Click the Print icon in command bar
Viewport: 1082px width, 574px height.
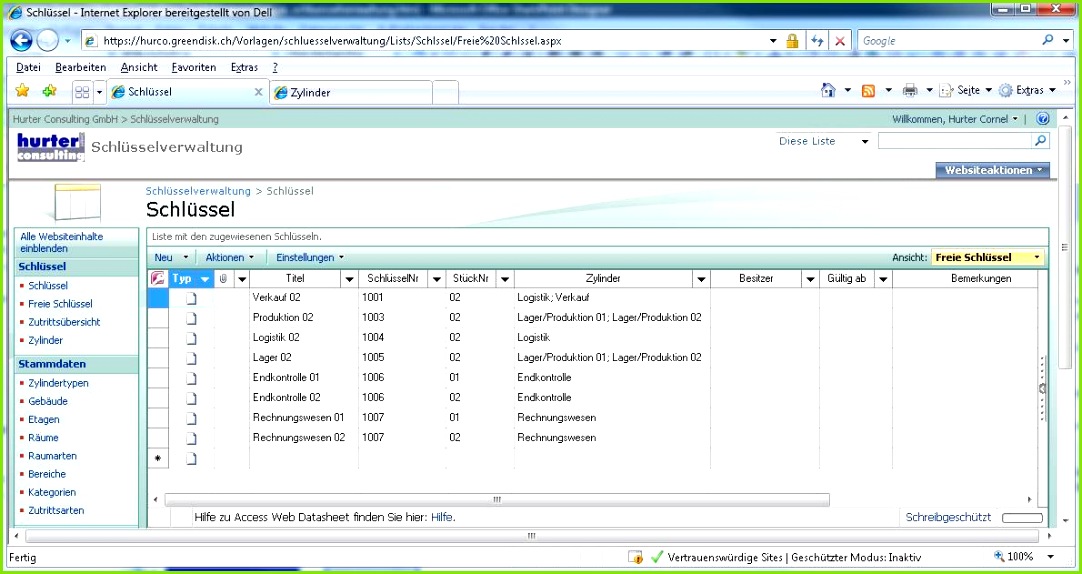click(909, 91)
